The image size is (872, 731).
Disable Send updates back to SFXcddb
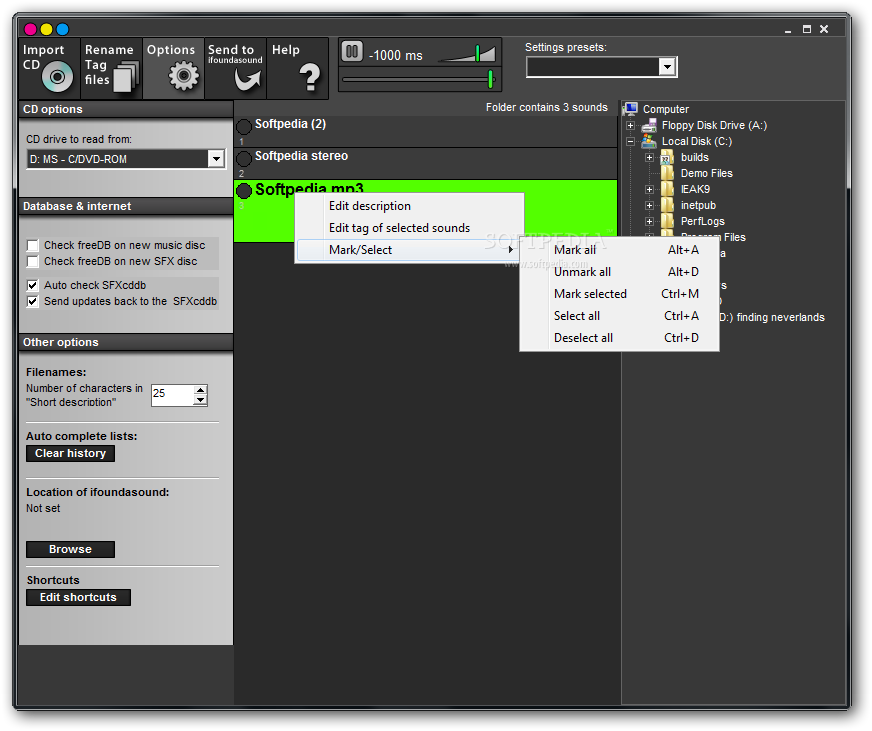(33, 302)
